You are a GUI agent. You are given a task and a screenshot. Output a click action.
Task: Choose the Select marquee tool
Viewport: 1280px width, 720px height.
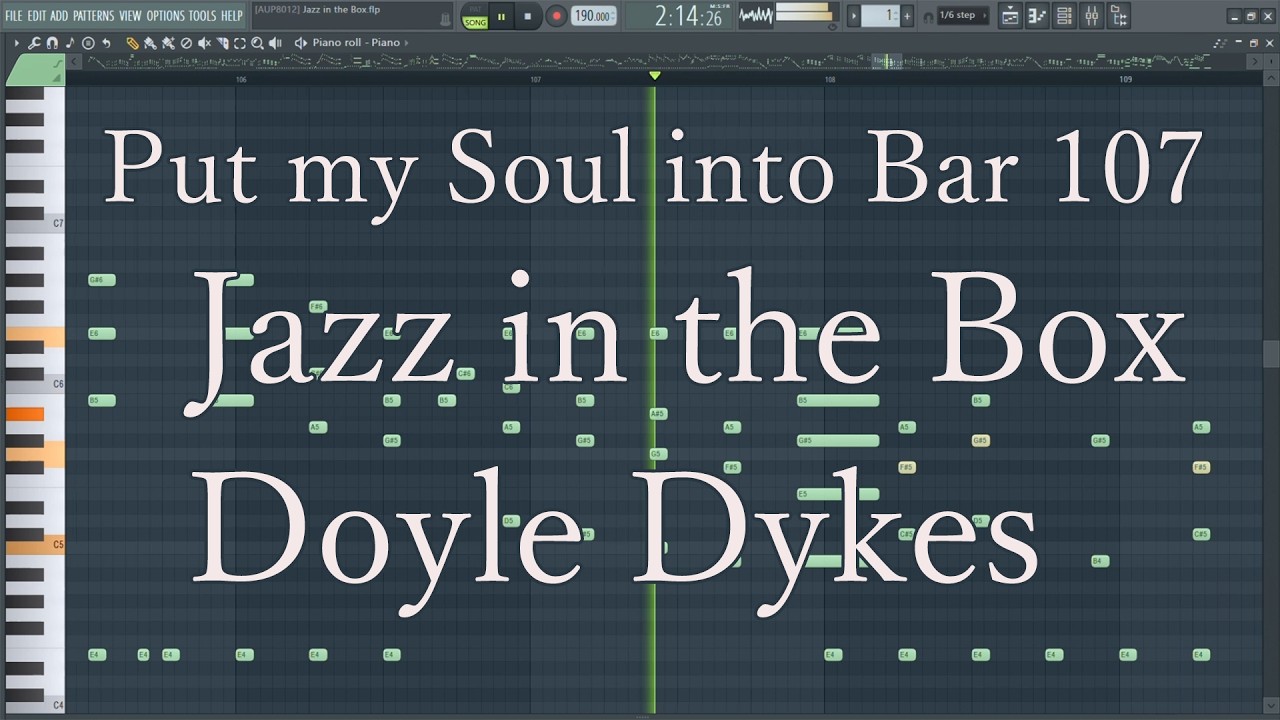pyautogui.click(x=240, y=43)
